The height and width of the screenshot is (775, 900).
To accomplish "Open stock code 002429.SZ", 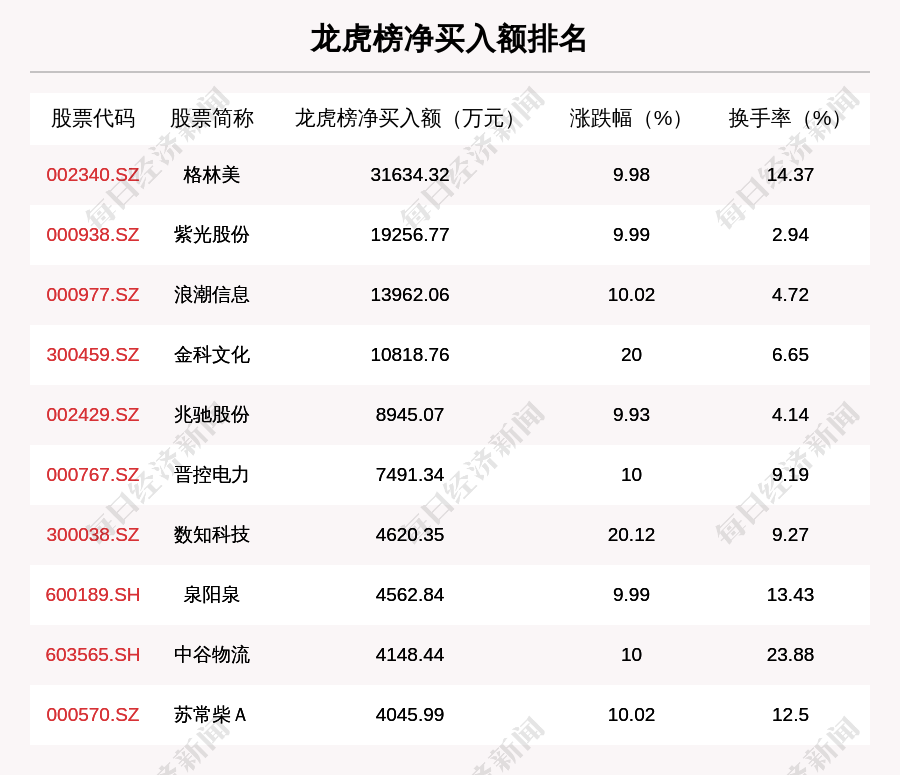I will click(x=93, y=414).
